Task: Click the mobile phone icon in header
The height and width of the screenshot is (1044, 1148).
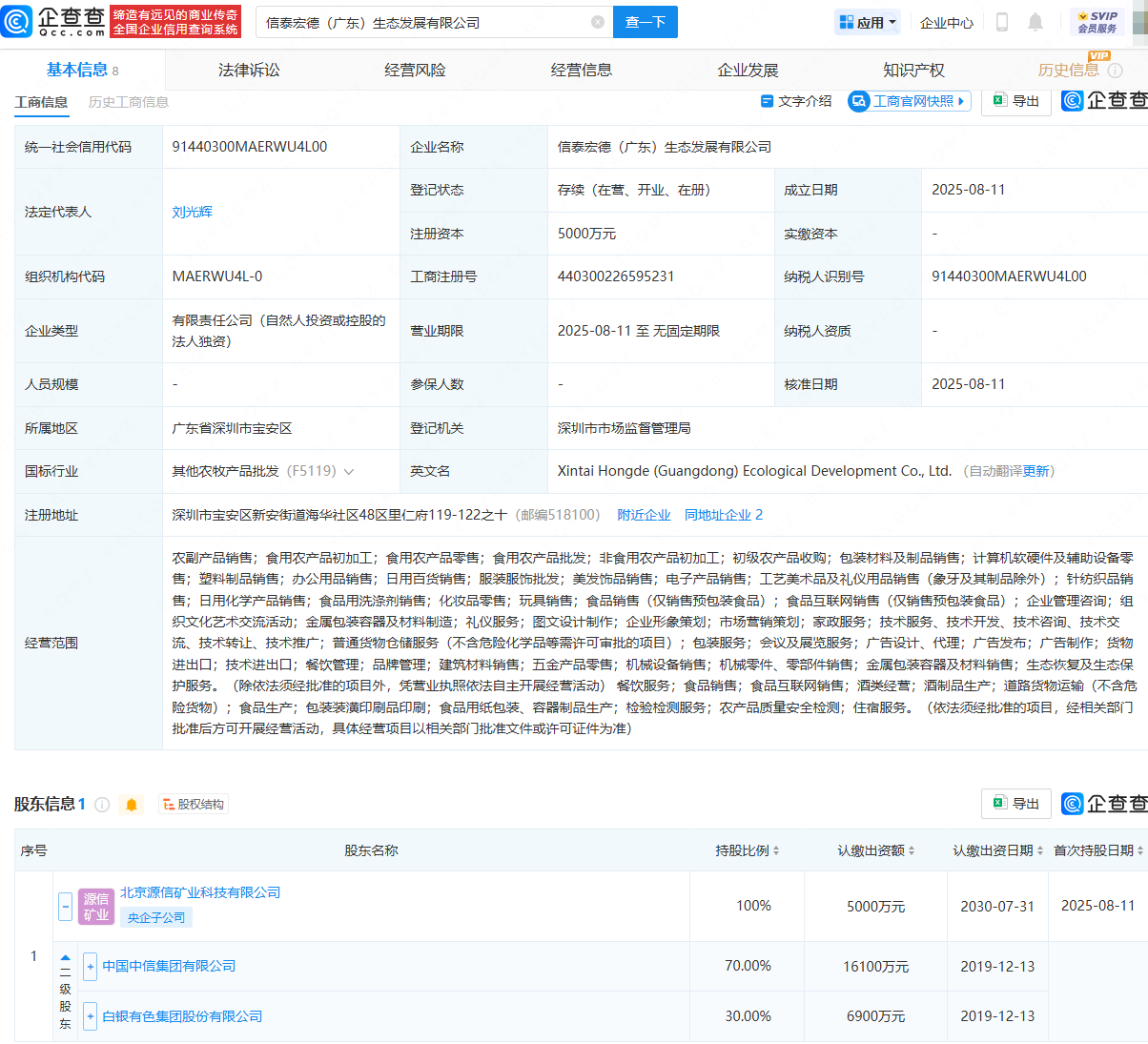Action: (1002, 22)
